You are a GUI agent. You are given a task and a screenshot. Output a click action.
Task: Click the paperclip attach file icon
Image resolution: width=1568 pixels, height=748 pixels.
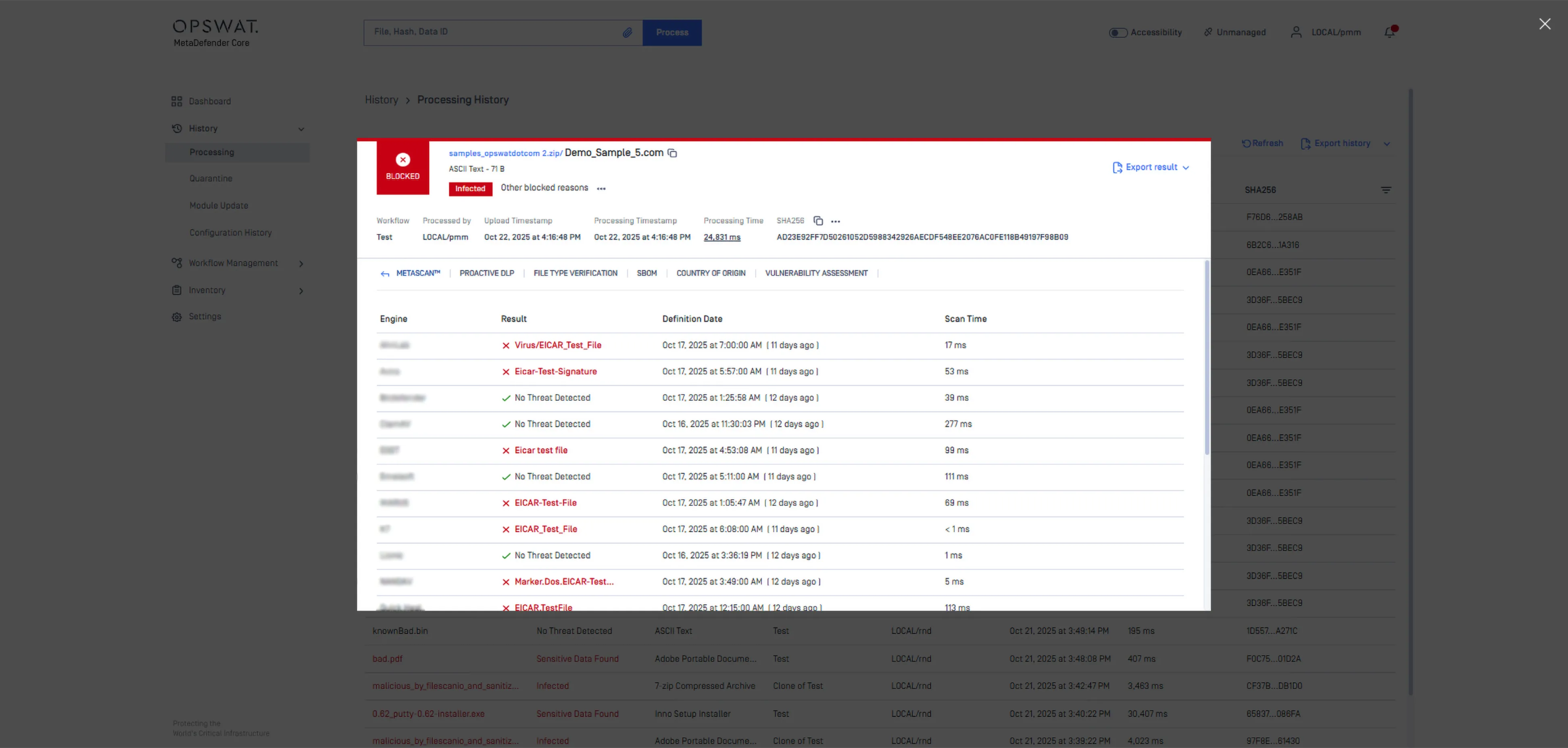(627, 32)
